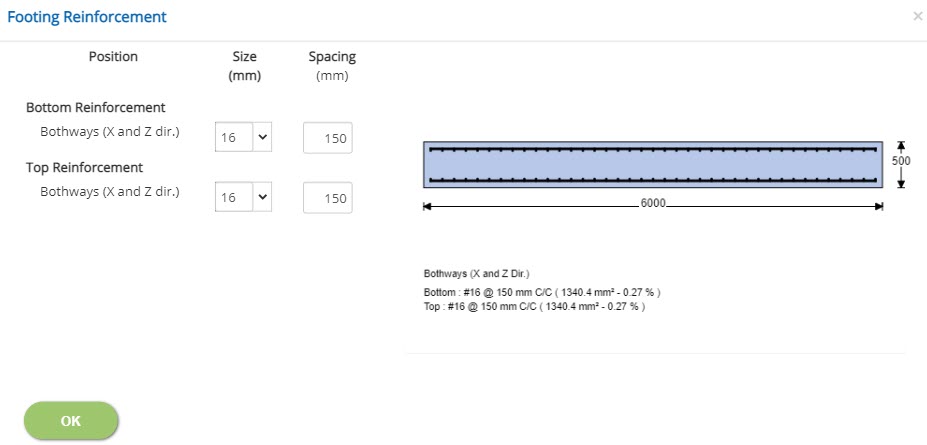Click the Position column header
Viewport: 927px width, 445px height.
coord(113,57)
